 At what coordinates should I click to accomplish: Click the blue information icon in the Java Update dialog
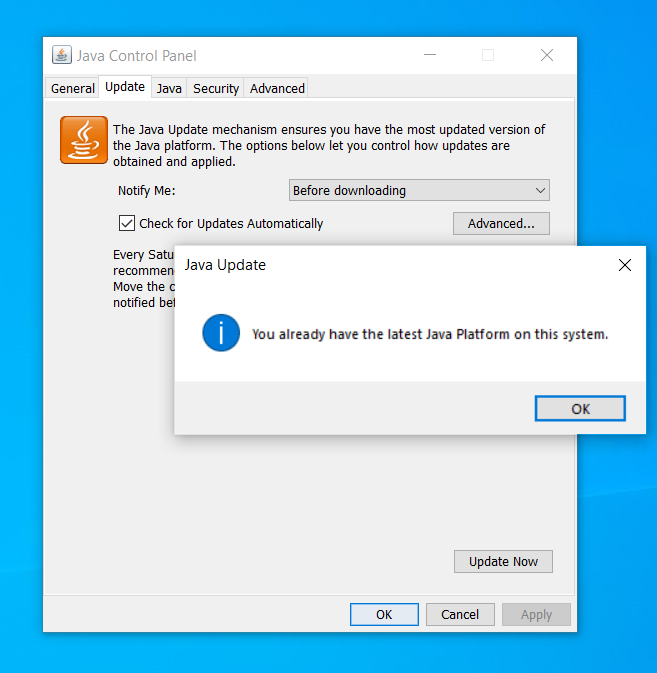tap(221, 333)
